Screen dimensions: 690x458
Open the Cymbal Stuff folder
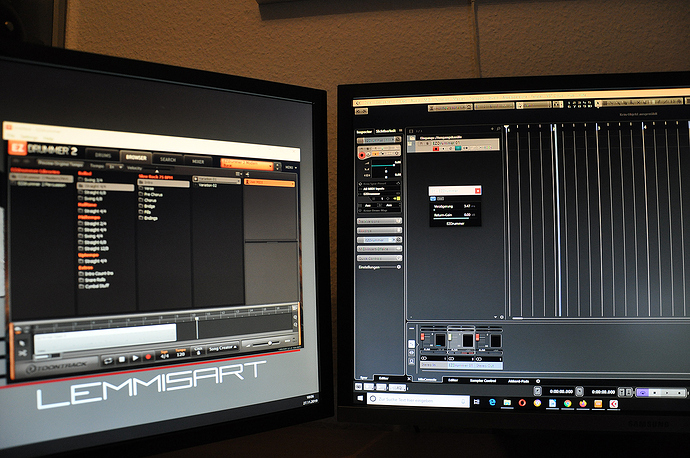coord(94,286)
